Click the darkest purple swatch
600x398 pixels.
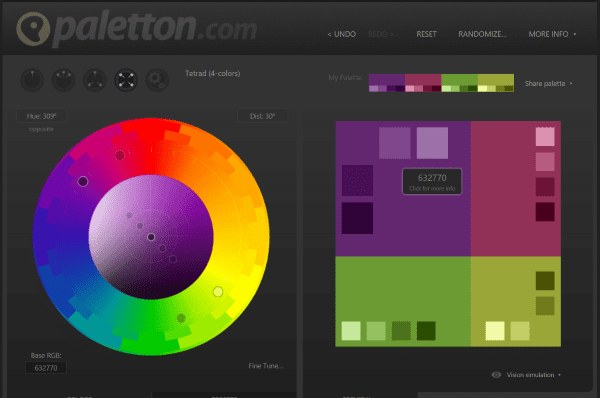point(357,218)
